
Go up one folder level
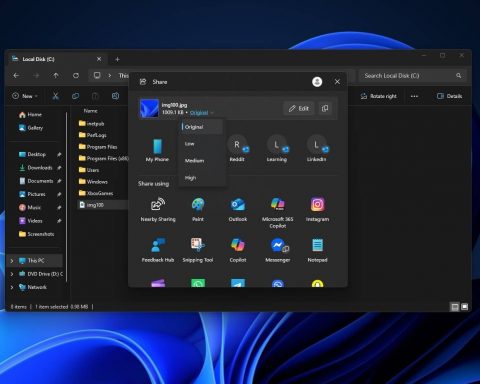click(x=56, y=76)
